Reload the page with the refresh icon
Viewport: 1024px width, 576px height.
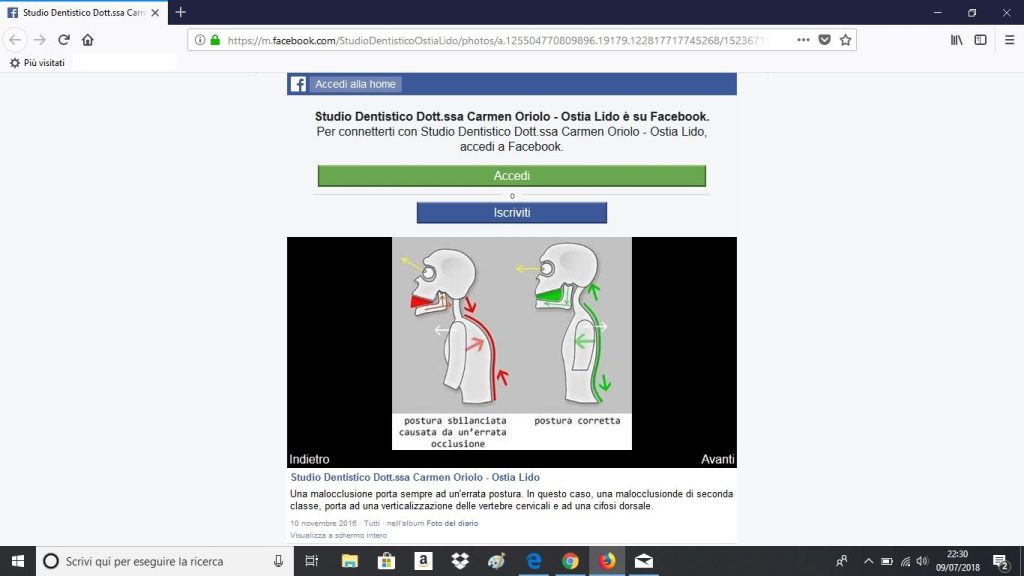64,40
